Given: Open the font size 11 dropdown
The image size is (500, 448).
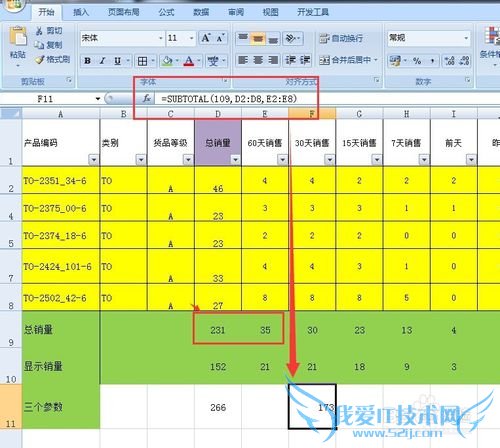Looking at the screenshot, I should pyautogui.click(x=191, y=38).
